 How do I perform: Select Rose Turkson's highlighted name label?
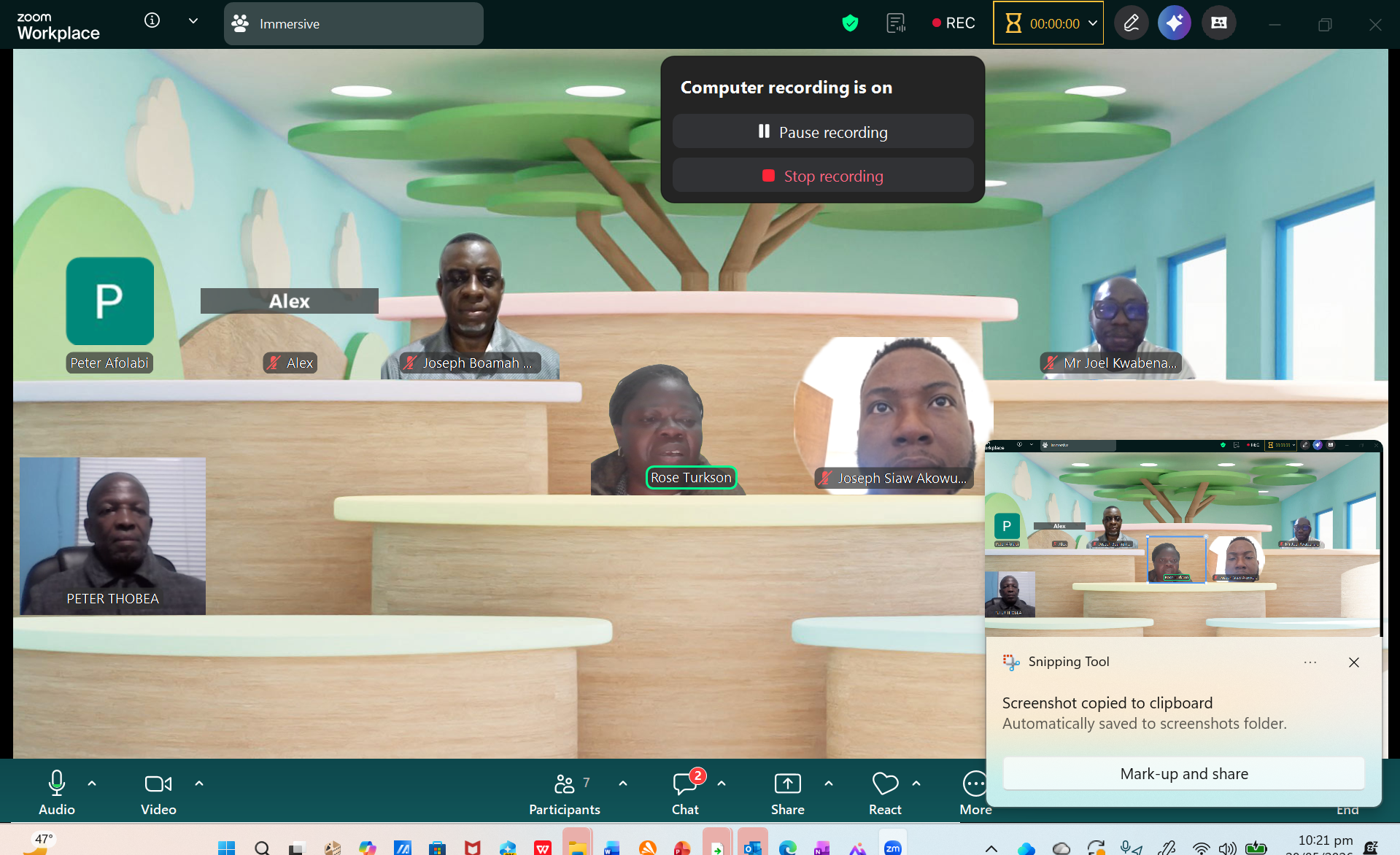(x=691, y=477)
